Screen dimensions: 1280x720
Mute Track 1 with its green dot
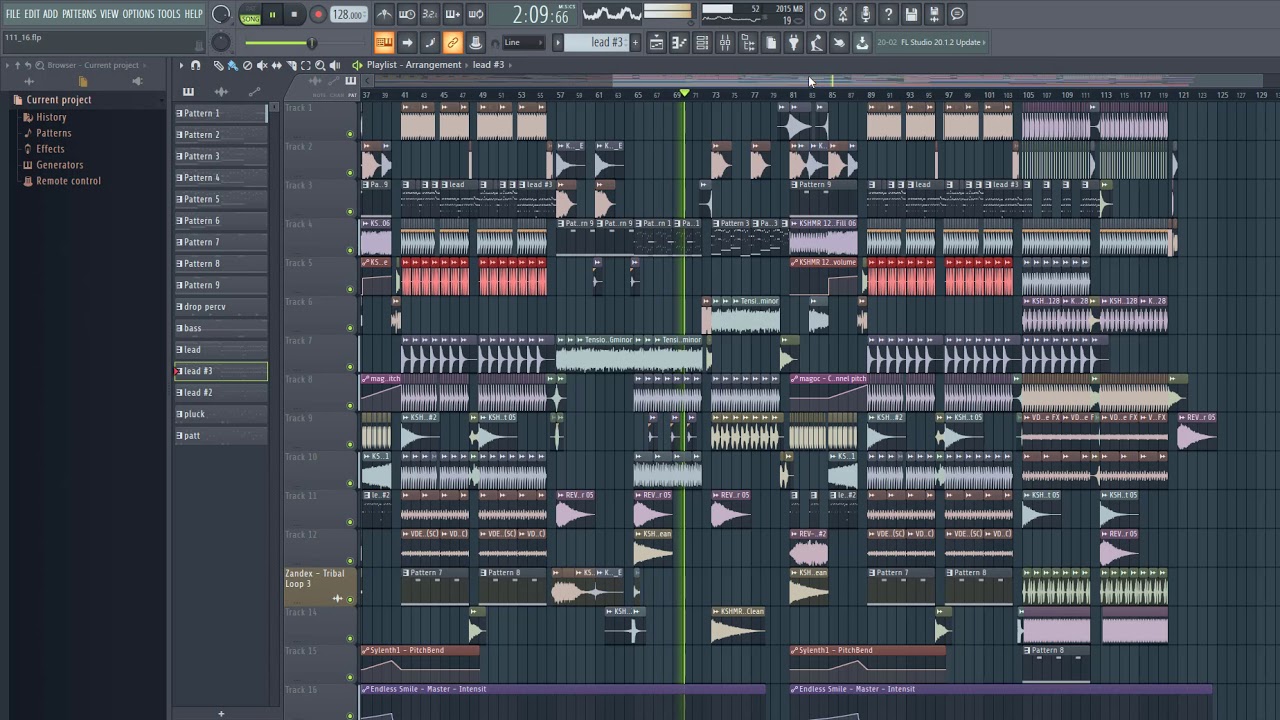(x=350, y=134)
